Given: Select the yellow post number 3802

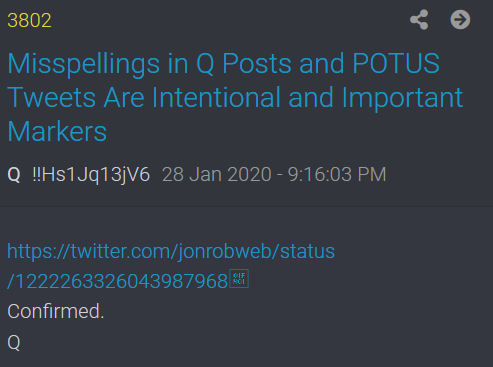Looking at the screenshot, I should pos(29,20).
